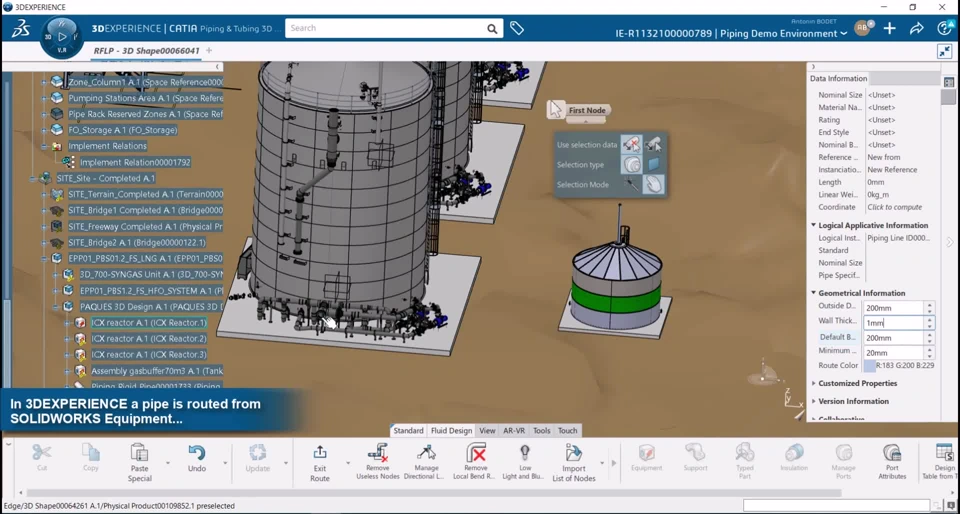The image size is (960, 514).
Task: Click the Copy tool icon
Action: tap(91, 452)
